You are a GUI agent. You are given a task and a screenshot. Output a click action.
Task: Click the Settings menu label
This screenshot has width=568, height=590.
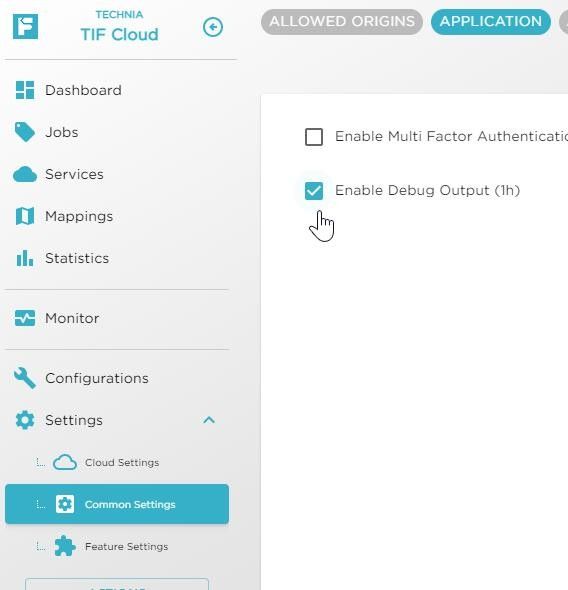pos(74,420)
